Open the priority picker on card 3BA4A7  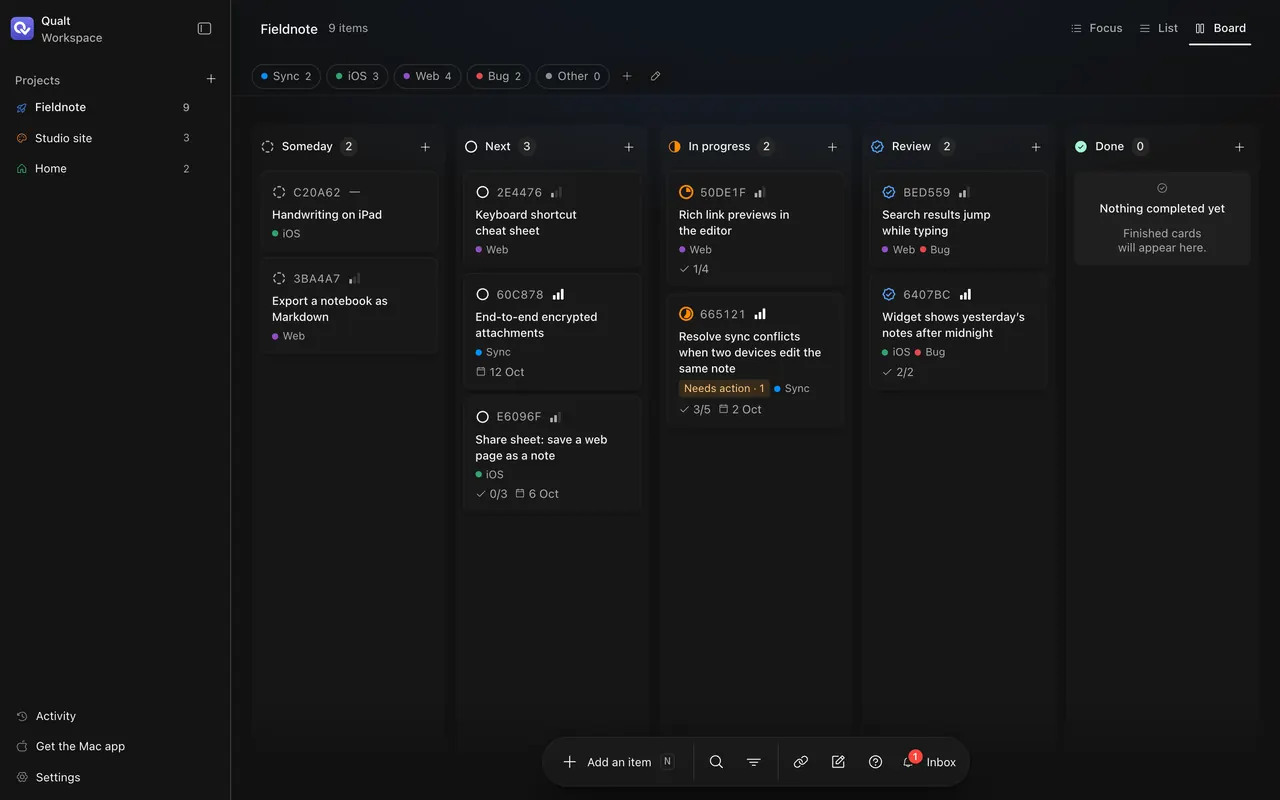(354, 279)
